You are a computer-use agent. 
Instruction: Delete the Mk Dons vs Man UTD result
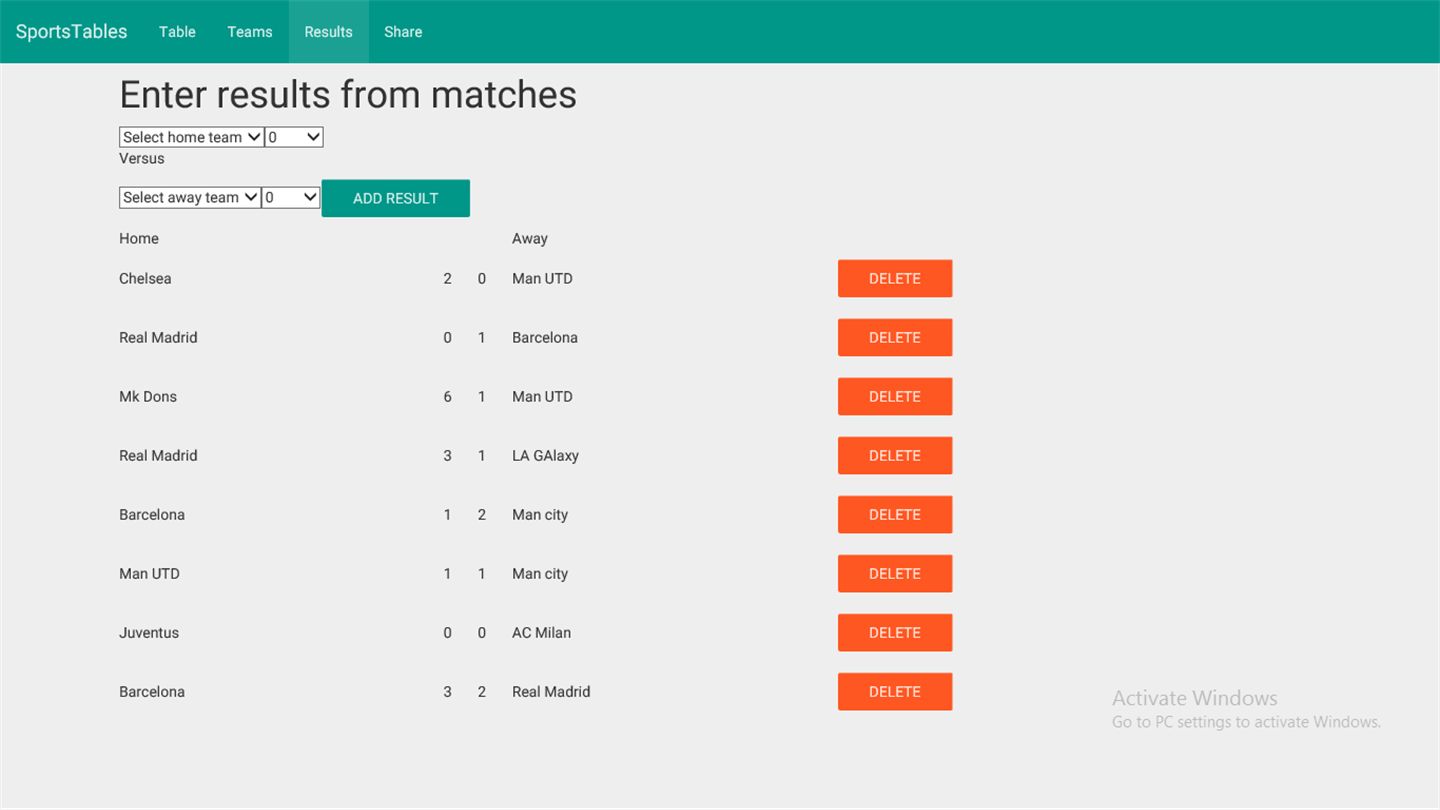(894, 397)
